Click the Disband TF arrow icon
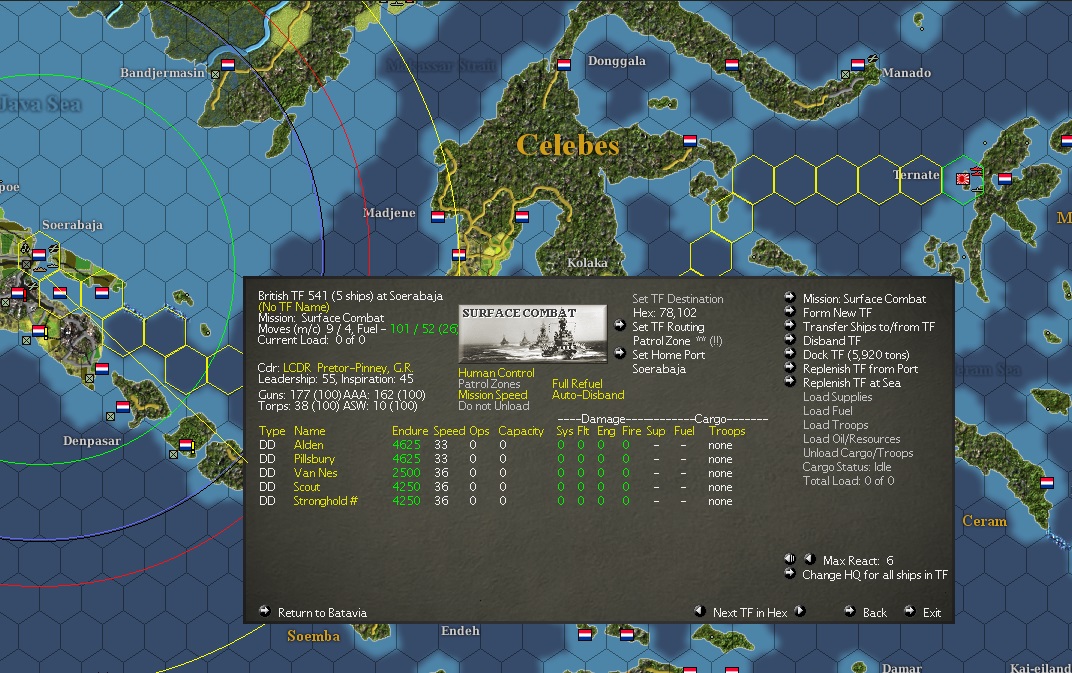The height and width of the screenshot is (673, 1072). 790,339
